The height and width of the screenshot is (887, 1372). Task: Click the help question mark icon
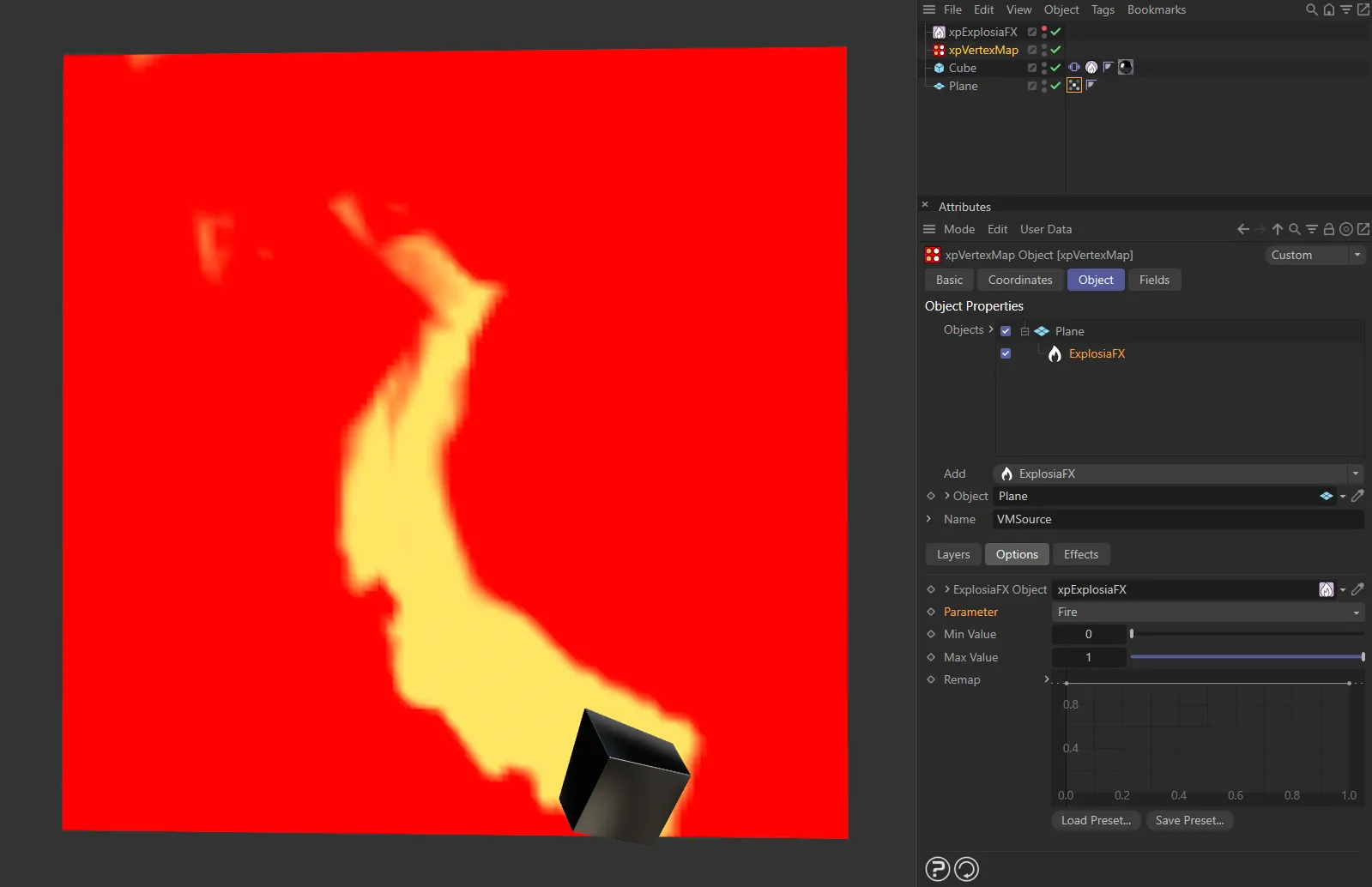pos(938,869)
